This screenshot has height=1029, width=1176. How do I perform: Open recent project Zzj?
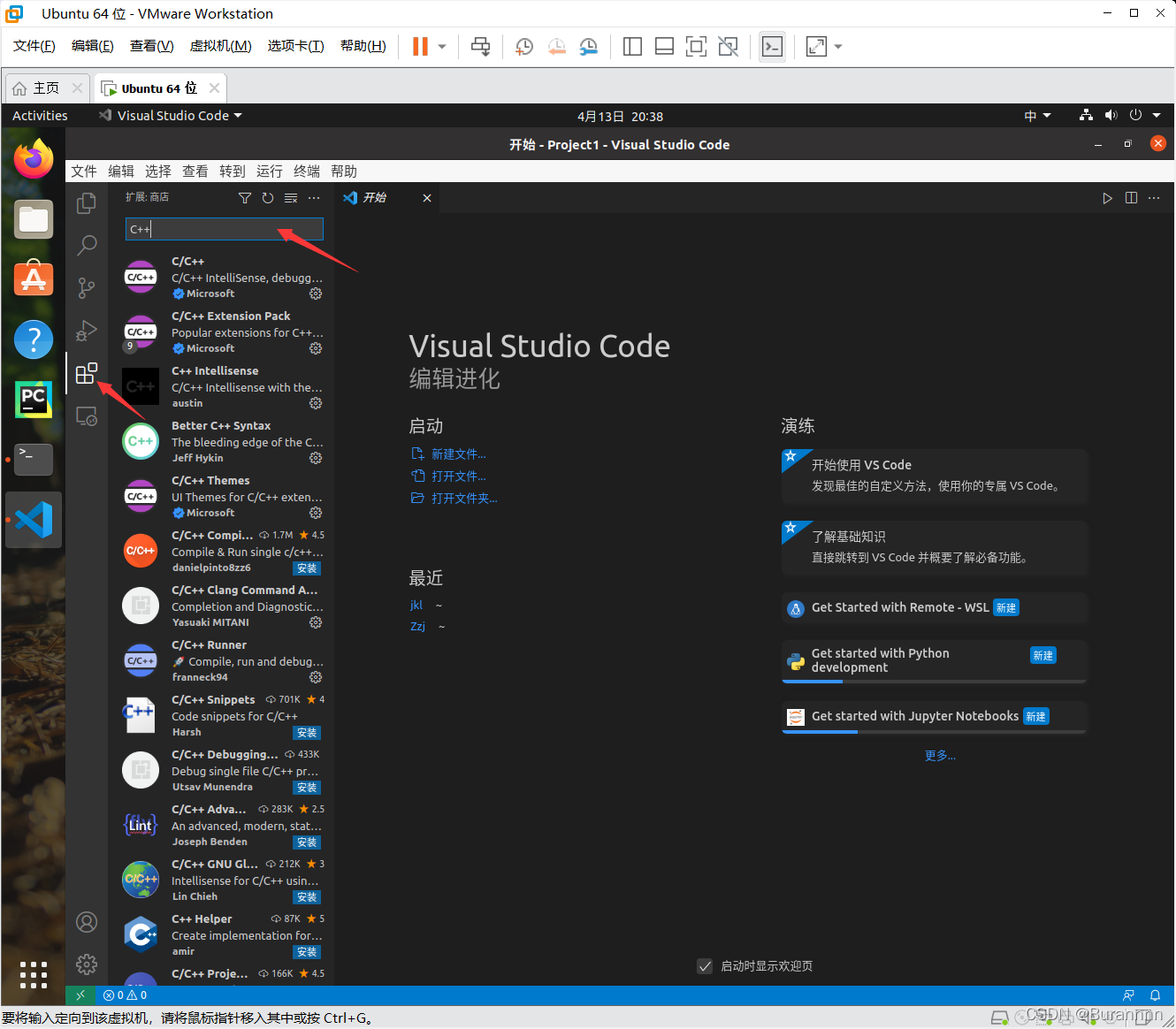417,626
